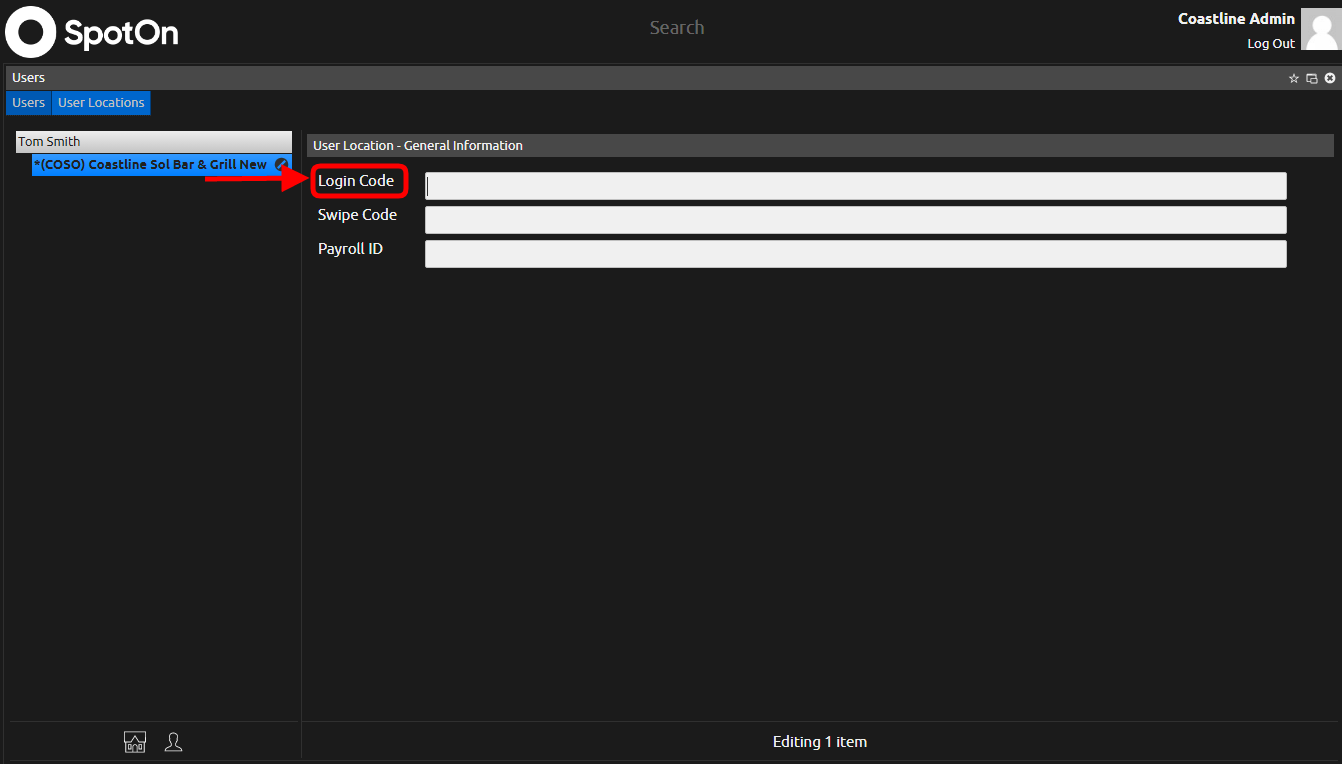Click the Users window title
Image resolution: width=1342 pixels, height=764 pixels.
coord(28,78)
